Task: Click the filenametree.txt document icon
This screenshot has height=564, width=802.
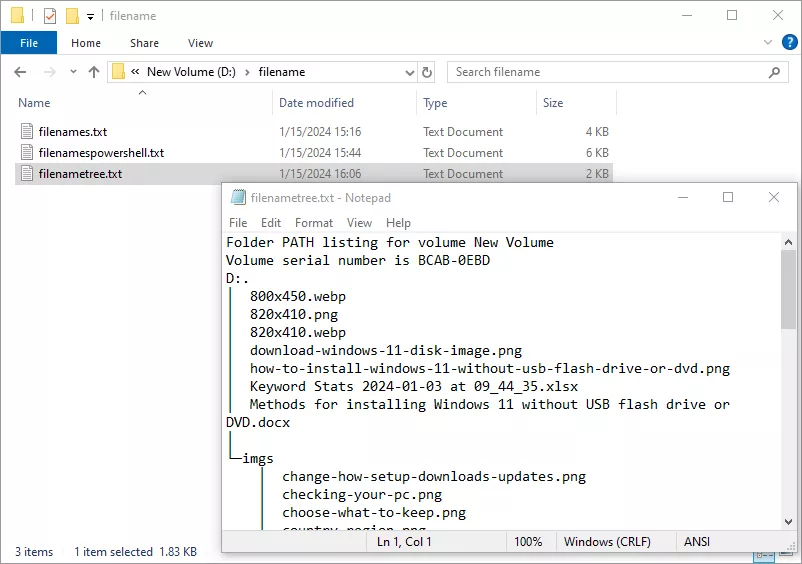Action: pyautogui.click(x=27, y=173)
